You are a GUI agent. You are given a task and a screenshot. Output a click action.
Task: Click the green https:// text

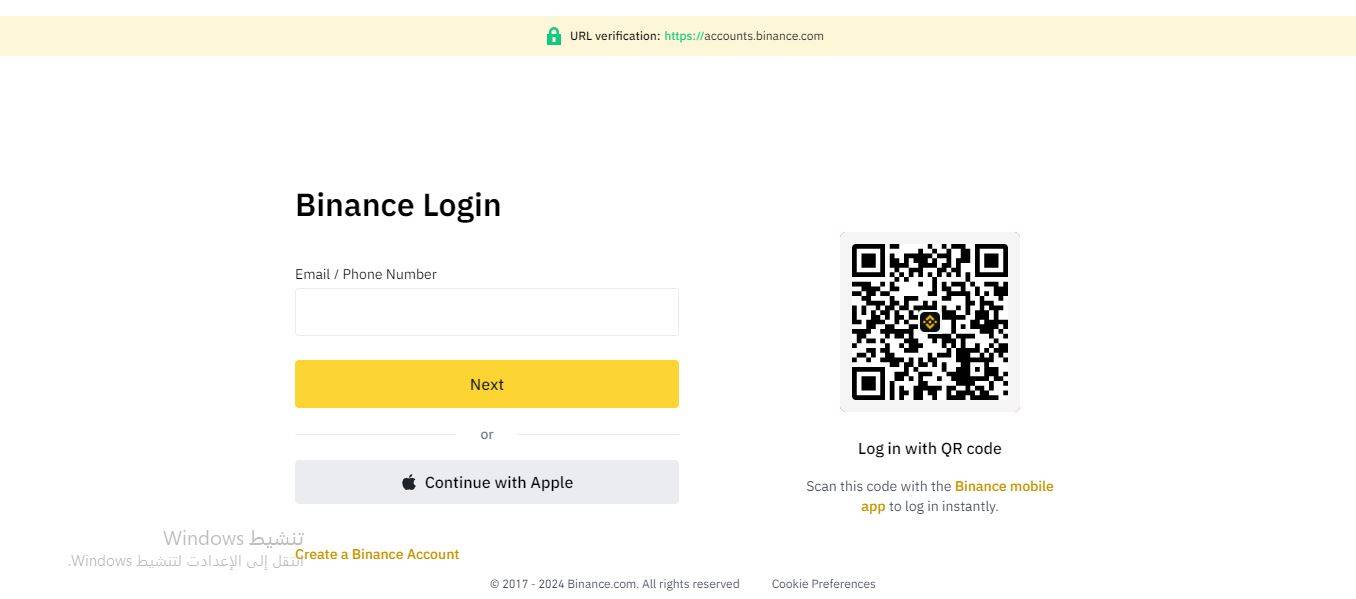684,36
